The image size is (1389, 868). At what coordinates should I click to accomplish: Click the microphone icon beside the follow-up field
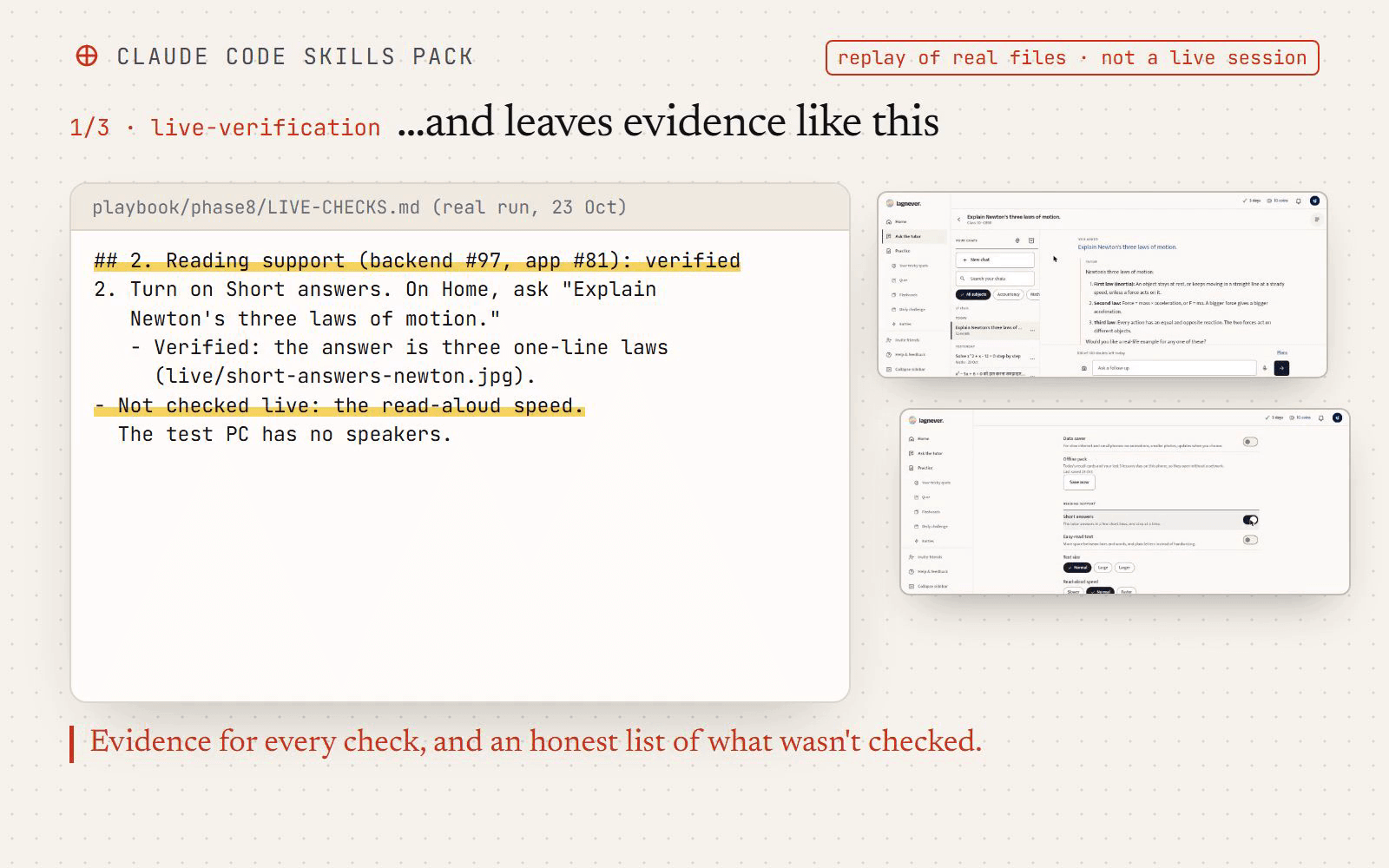coord(1265,368)
